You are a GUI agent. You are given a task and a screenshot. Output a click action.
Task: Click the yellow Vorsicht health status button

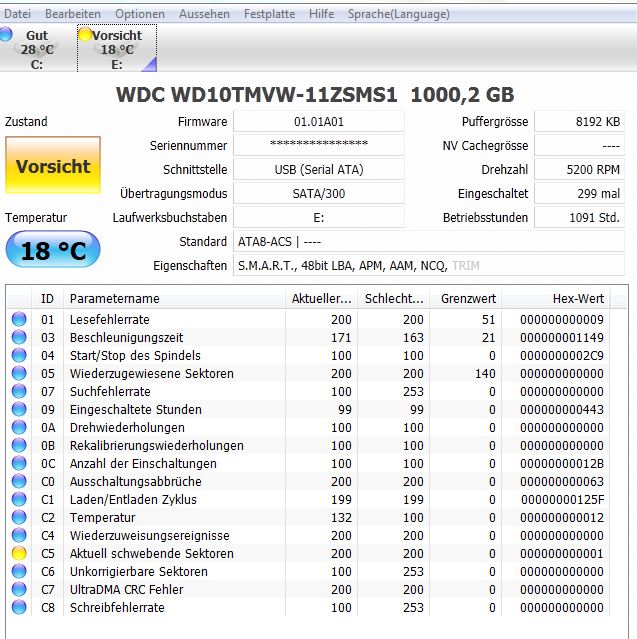(53, 165)
